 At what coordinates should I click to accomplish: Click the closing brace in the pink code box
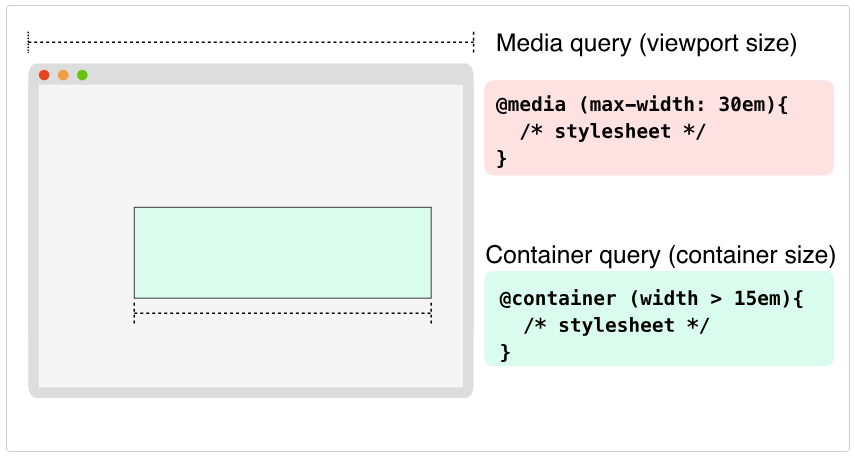(502, 159)
